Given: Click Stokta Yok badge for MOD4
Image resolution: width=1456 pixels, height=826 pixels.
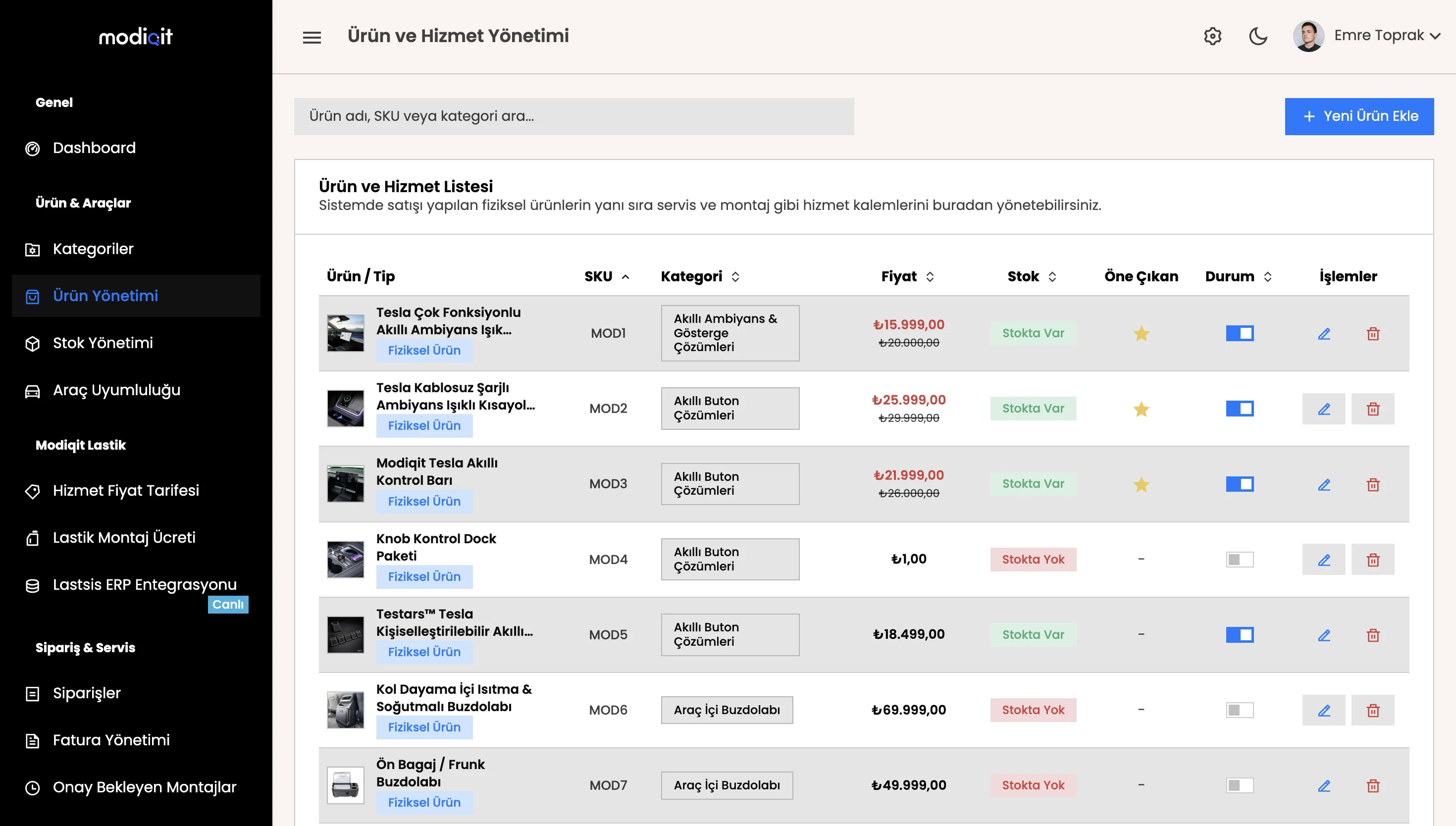Looking at the screenshot, I should click(1033, 560).
